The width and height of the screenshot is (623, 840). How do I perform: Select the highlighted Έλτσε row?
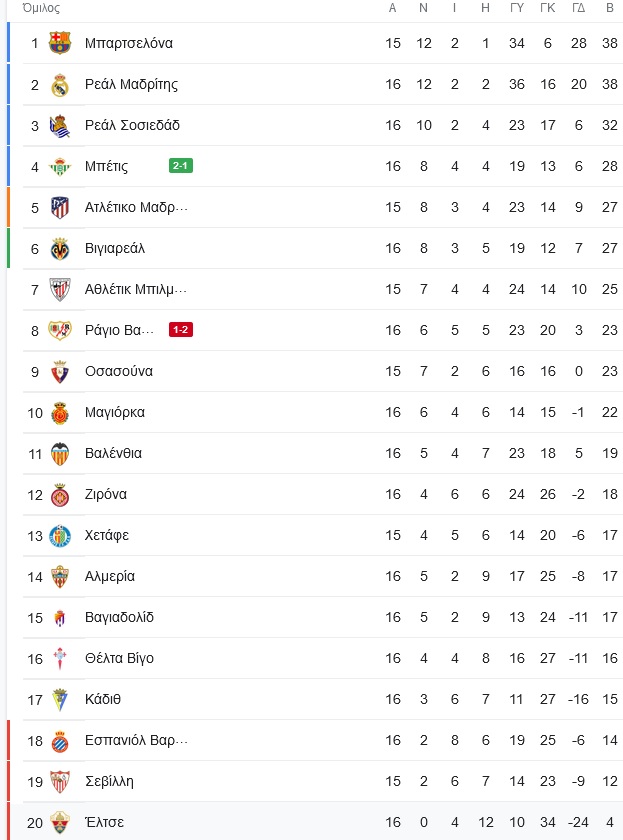click(x=316, y=822)
